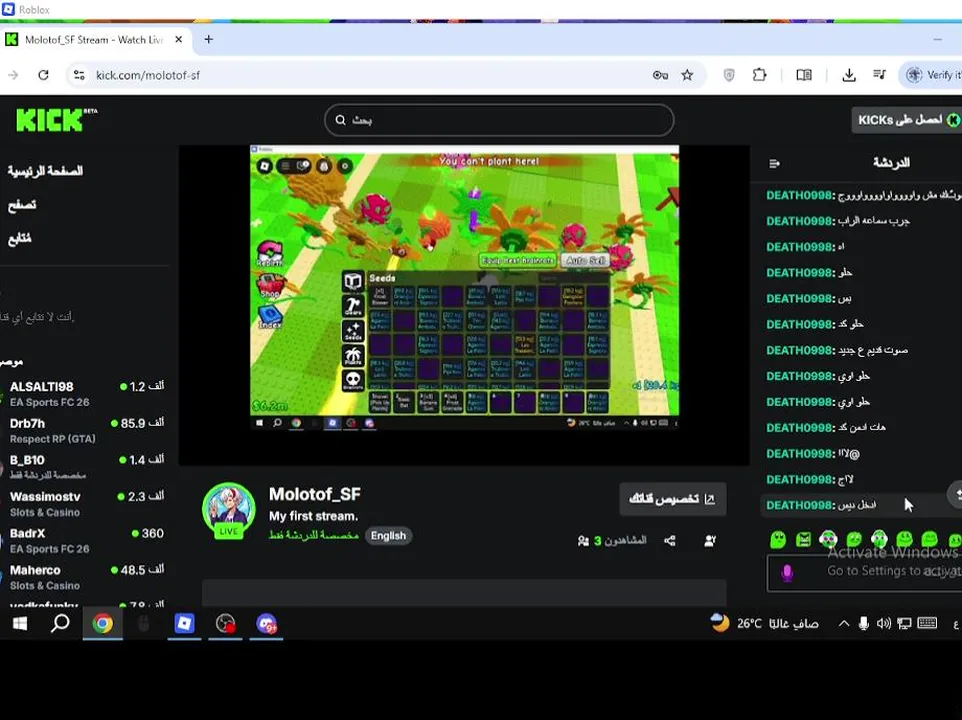The height and width of the screenshot is (720, 962).
Task: Open the volume icon in system tray
Action: tap(883, 624)
